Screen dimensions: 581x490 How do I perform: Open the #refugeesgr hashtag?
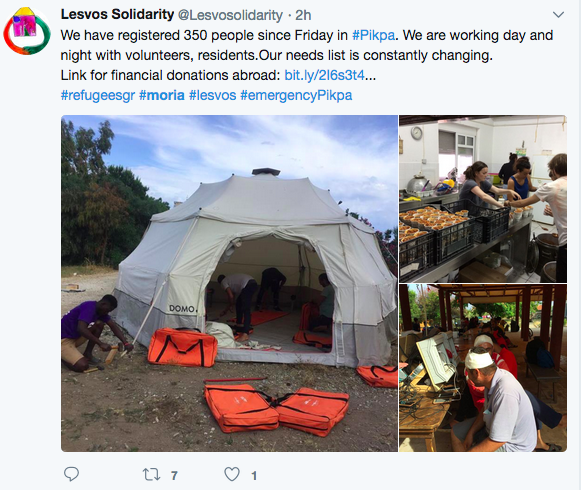98,95
